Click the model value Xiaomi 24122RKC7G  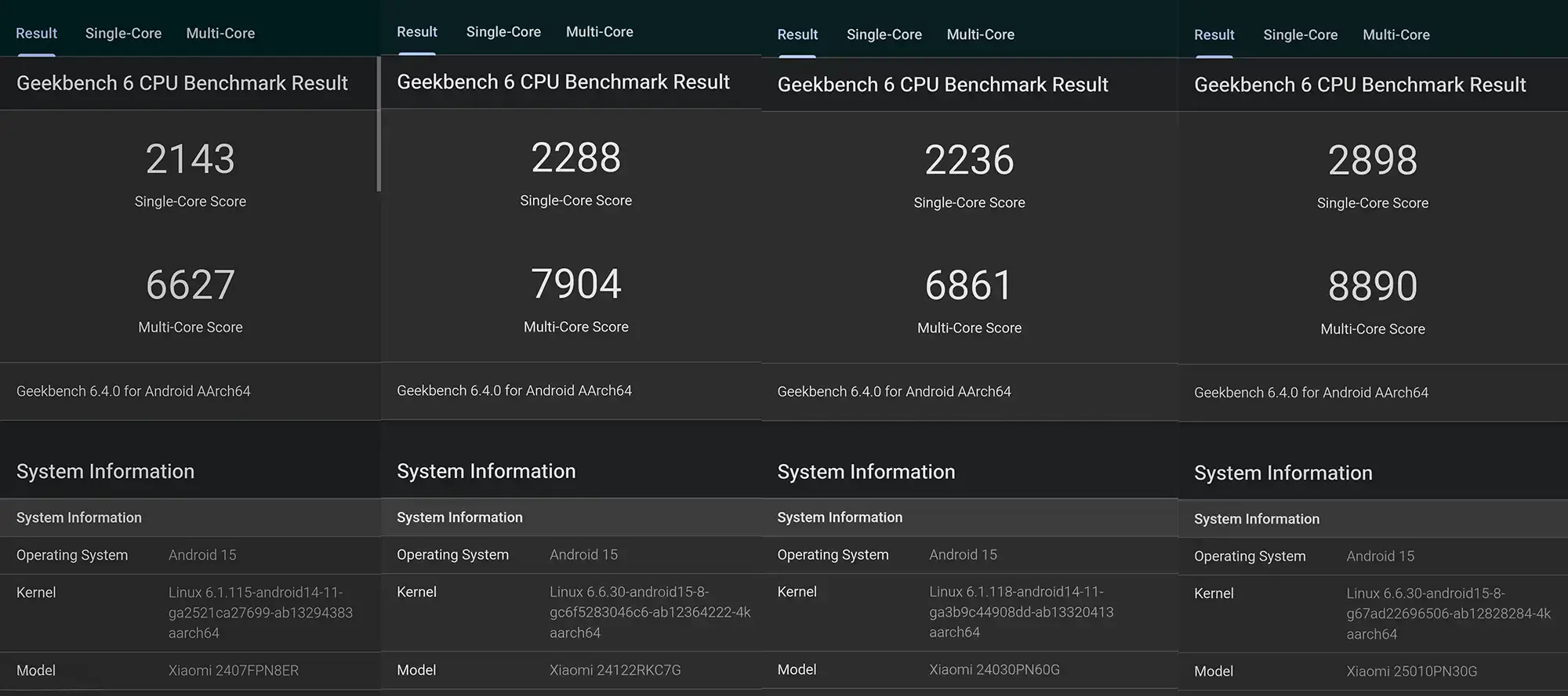click(x=615, y=670)
